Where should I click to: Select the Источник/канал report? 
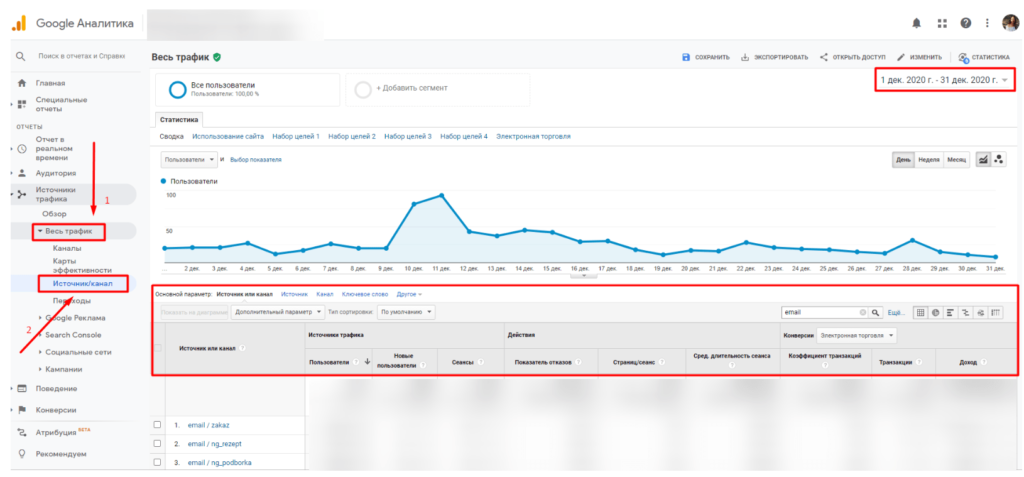83,284
